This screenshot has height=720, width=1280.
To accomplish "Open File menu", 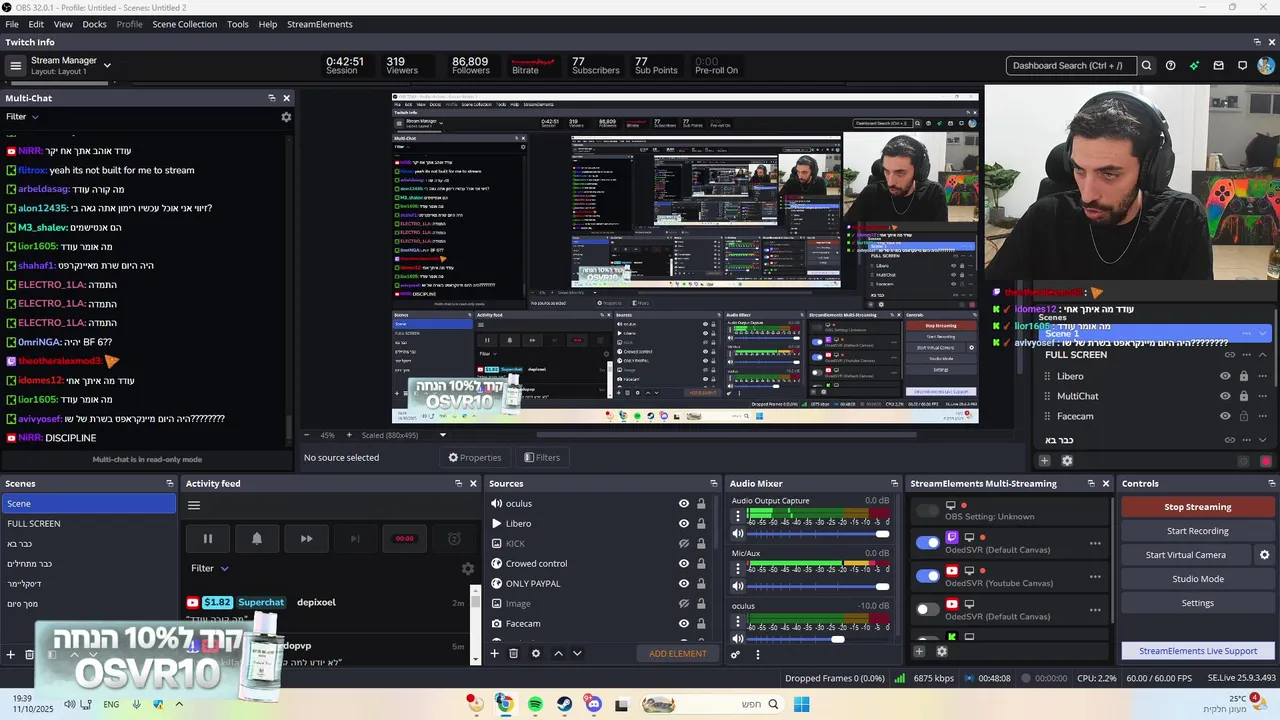I will (x=12, y=24).
